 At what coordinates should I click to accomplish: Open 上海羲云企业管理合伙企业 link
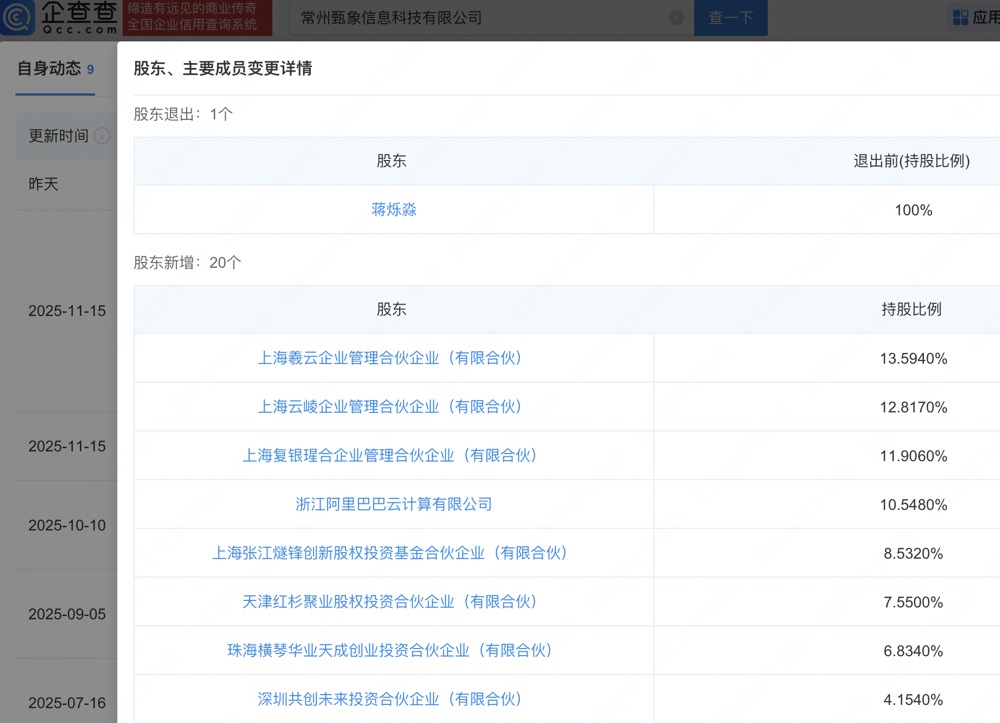tap(390, 358)
